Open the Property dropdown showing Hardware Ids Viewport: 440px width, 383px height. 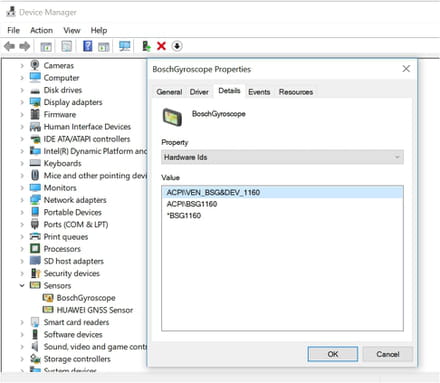(x=282, y=157)
